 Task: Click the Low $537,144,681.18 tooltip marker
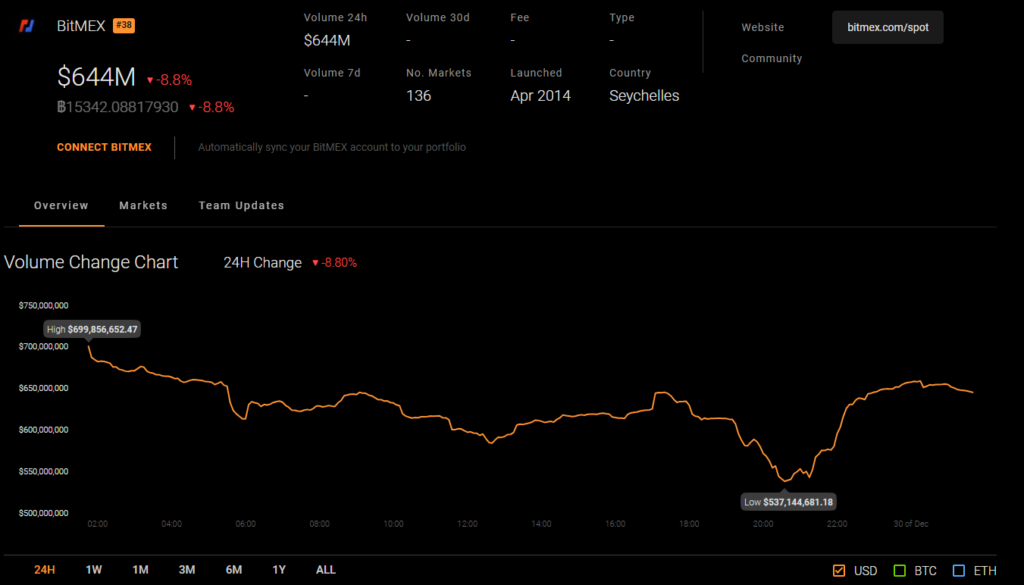(x=788, y=501)
